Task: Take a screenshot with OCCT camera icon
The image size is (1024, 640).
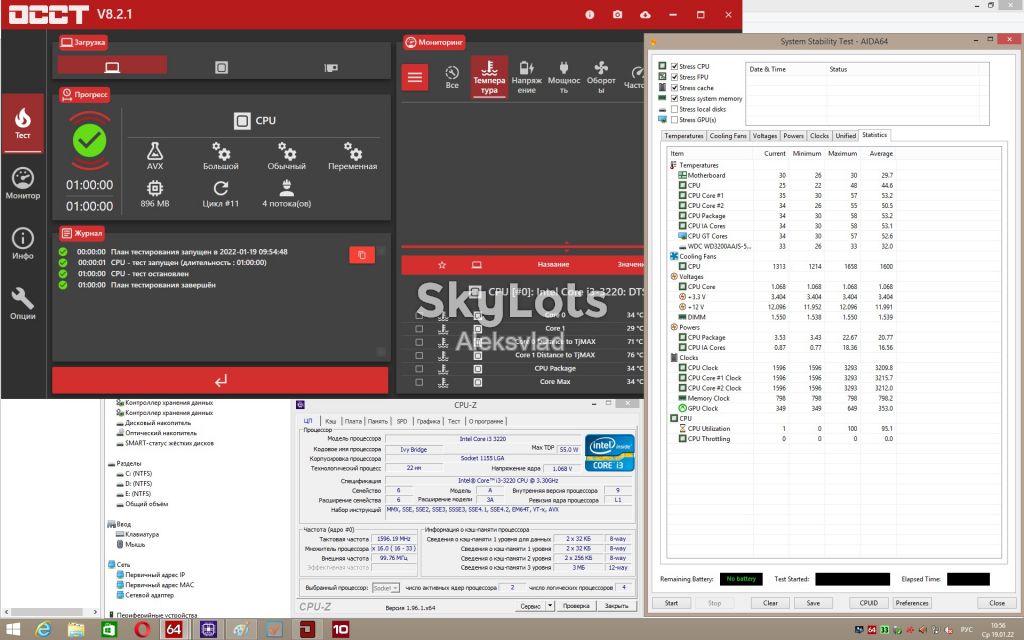Action: [x=617, y=14]
